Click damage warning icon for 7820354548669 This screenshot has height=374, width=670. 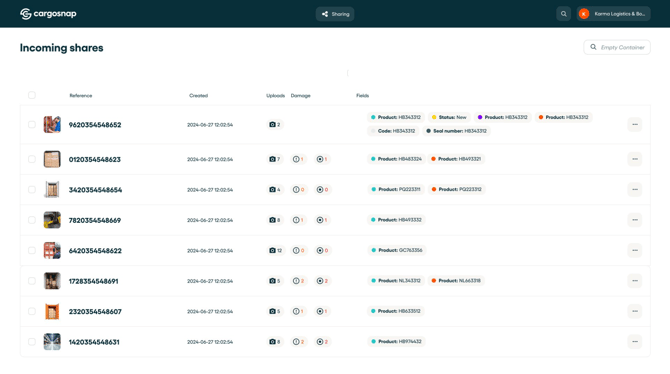point(296,220)
